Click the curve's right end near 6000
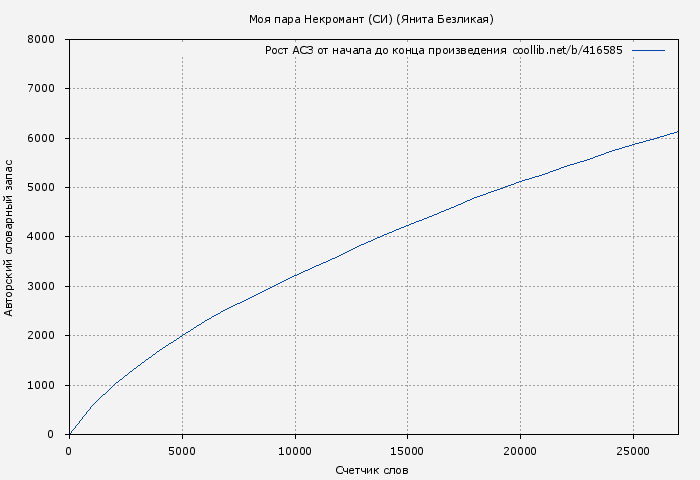700x480 pixels. (676, 132)
